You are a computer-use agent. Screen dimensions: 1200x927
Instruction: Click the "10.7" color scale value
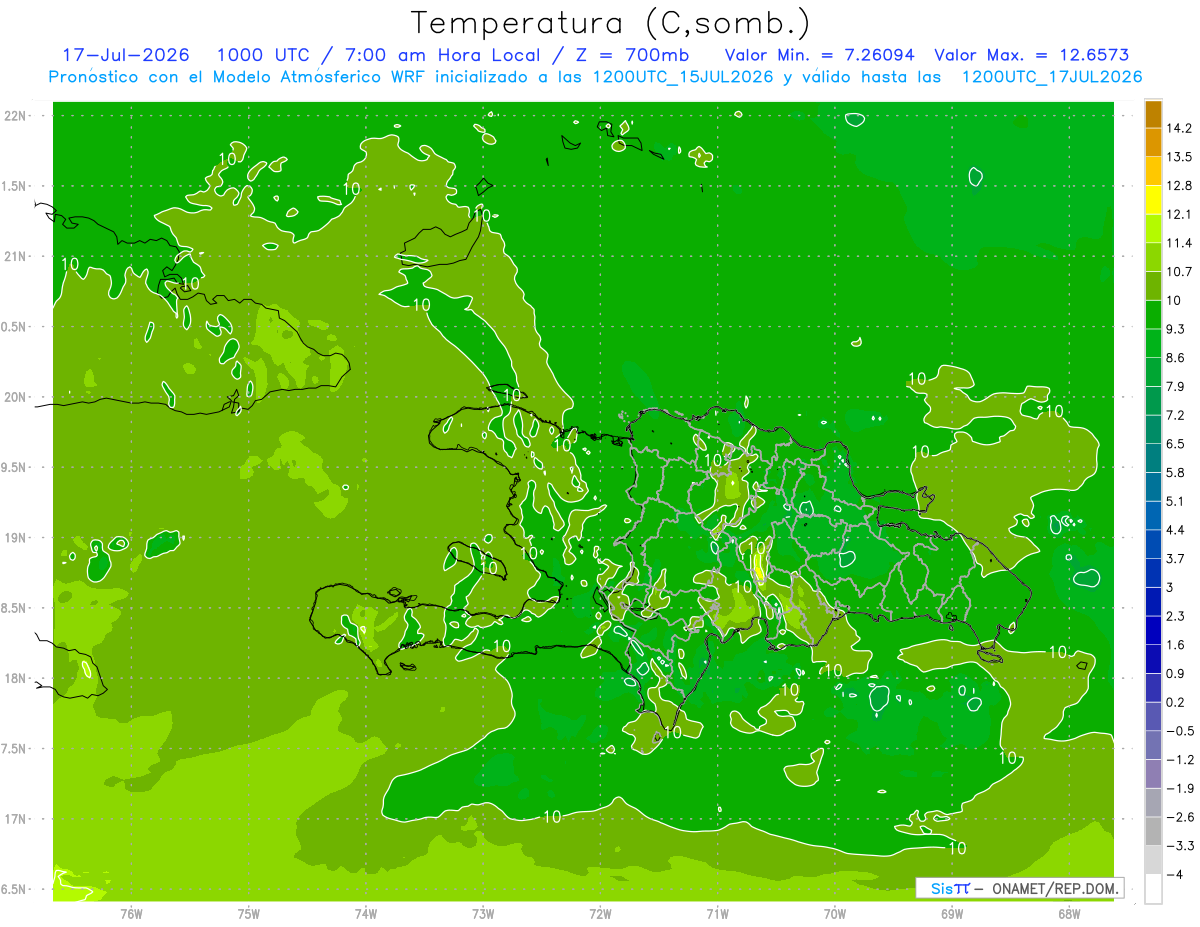(1179, 271)
